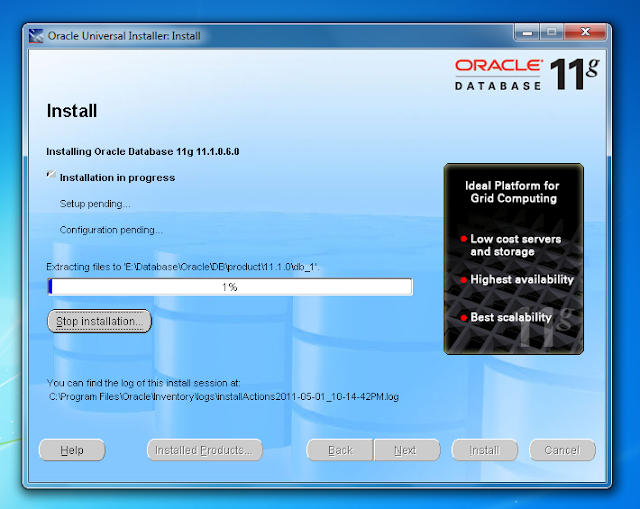Click the window title 'Oracle Universal Installer: Install'
Screen dimensions: 640x509
pyautogui.click(x=124, y=36)
